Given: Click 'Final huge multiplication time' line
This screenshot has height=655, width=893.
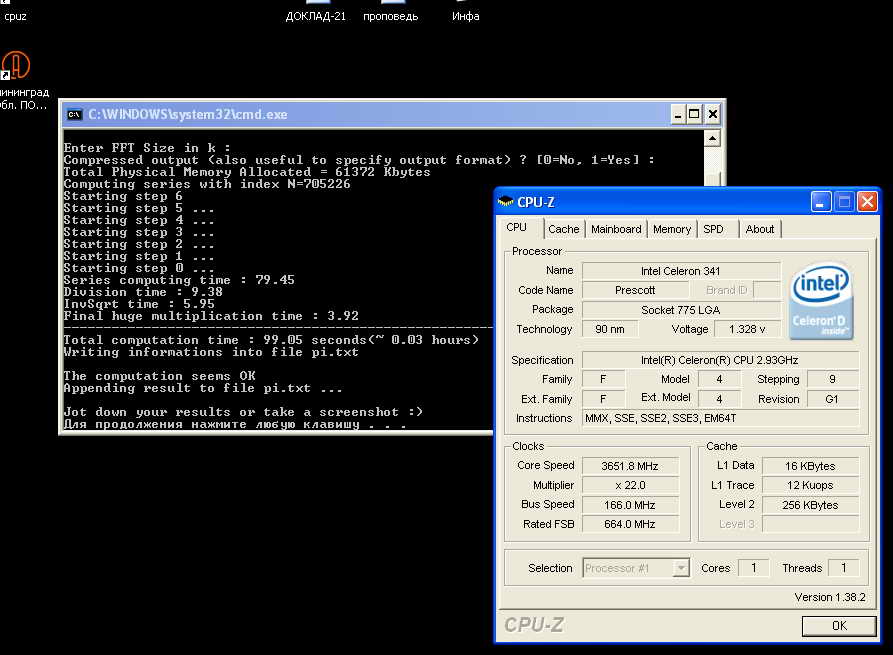Looking at the screenshot, I should click(211, 316).
